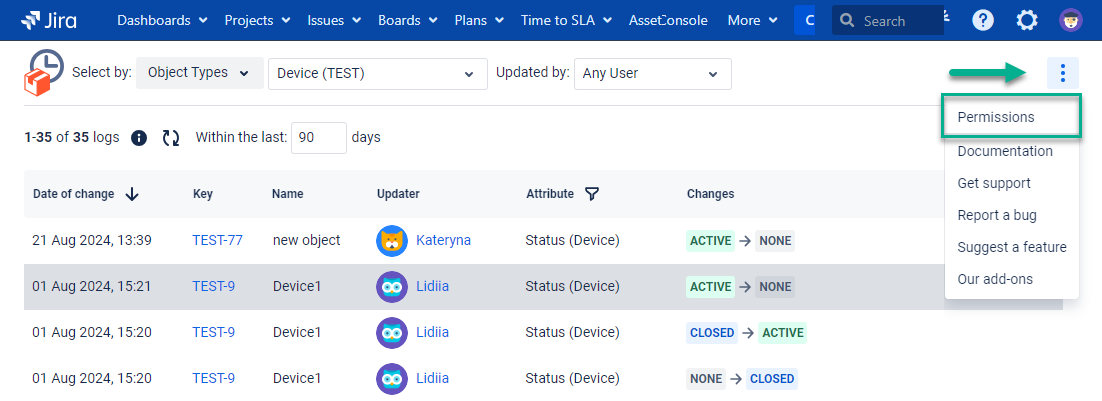
Task: Open the Any User dropdown
Action: click(x=652, y=73)
